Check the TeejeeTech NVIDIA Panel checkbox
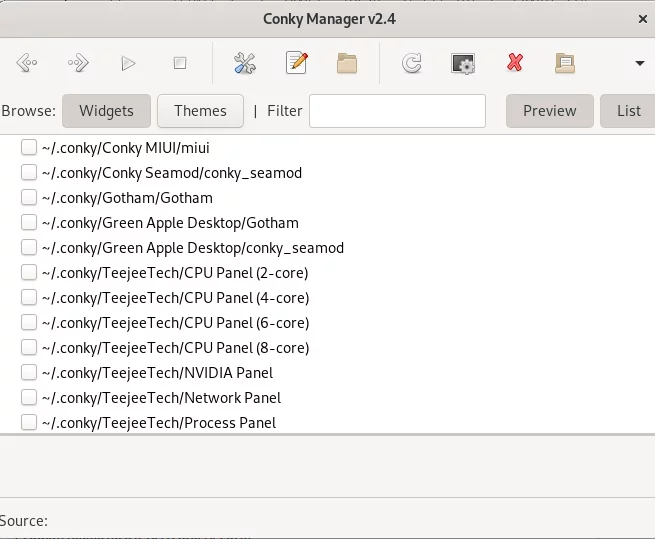The image size is (655, 539). pyautogui.click(x=29, y=372)
